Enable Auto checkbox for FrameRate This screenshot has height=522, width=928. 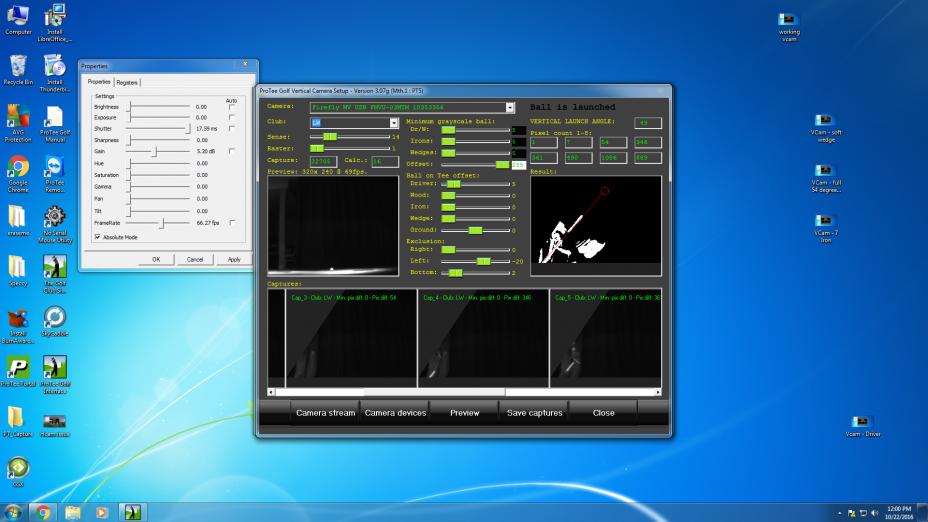(x=231, y=223)
